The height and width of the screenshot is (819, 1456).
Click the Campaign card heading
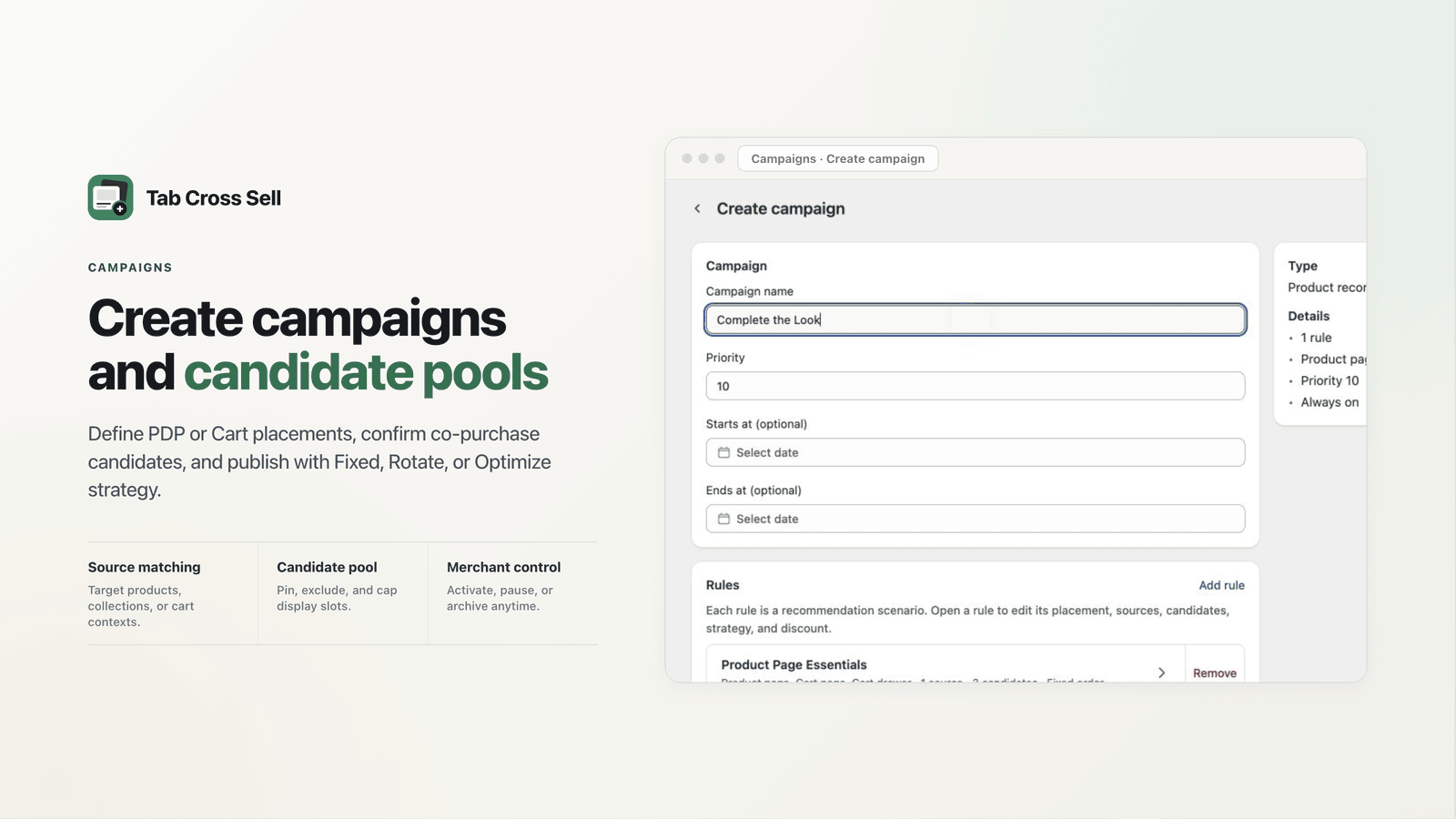(x=736, y=266)
